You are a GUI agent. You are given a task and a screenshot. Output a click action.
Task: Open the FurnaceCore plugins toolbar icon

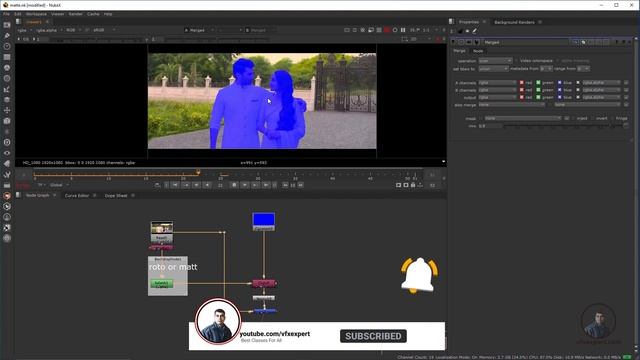click(x=7, y=196)
